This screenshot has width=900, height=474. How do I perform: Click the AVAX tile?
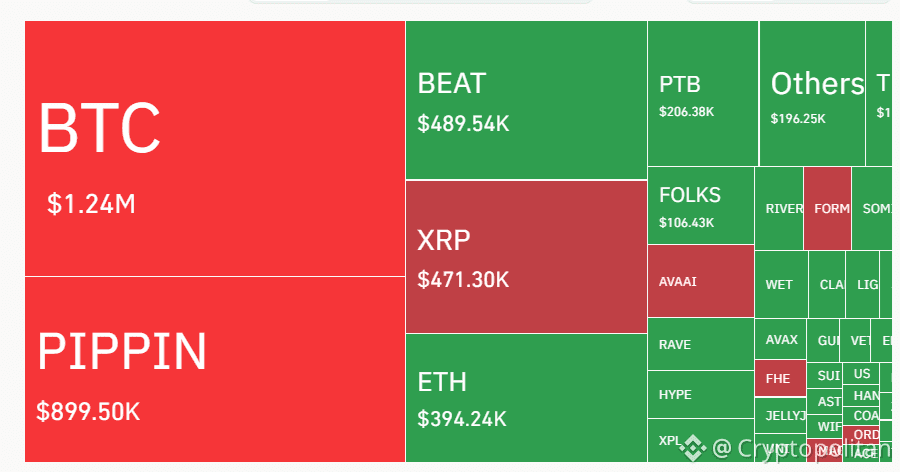[781, 339]
